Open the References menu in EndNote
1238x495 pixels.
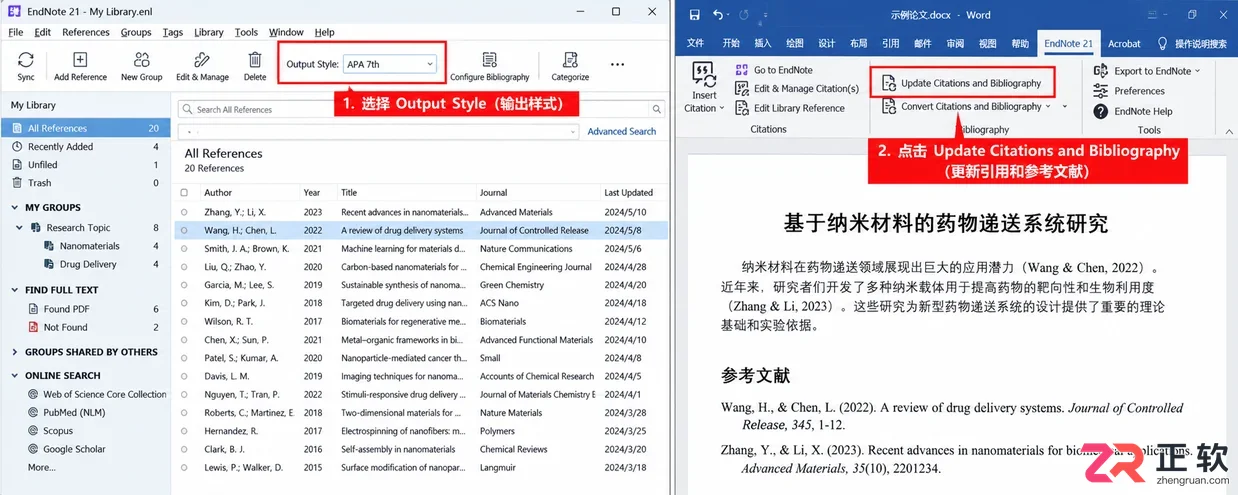(86, 32)
